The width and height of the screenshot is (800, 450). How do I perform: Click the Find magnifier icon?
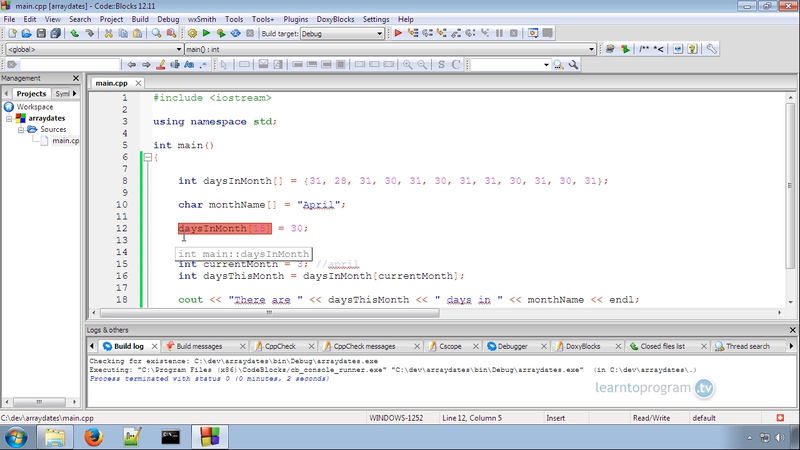pos(157,33)
